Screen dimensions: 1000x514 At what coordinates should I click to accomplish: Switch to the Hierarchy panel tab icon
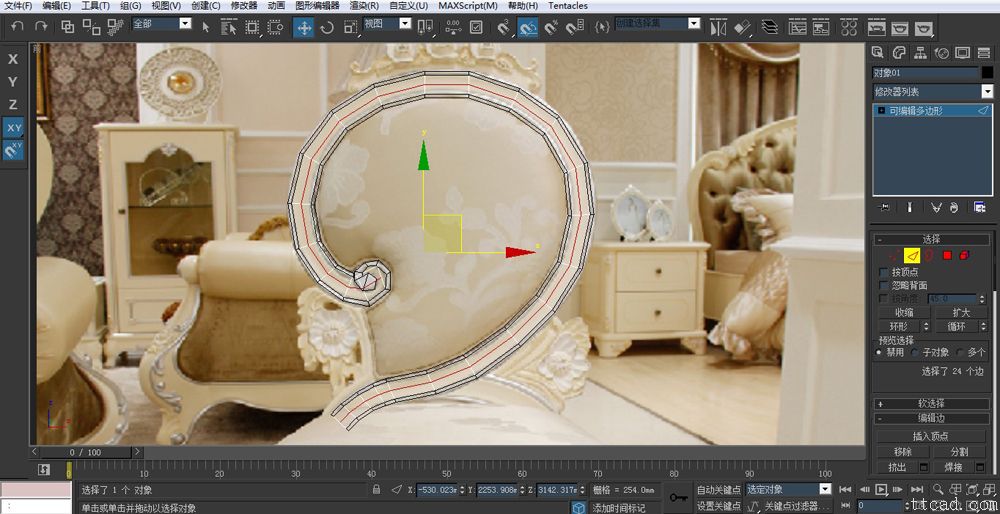click(920, 52)
